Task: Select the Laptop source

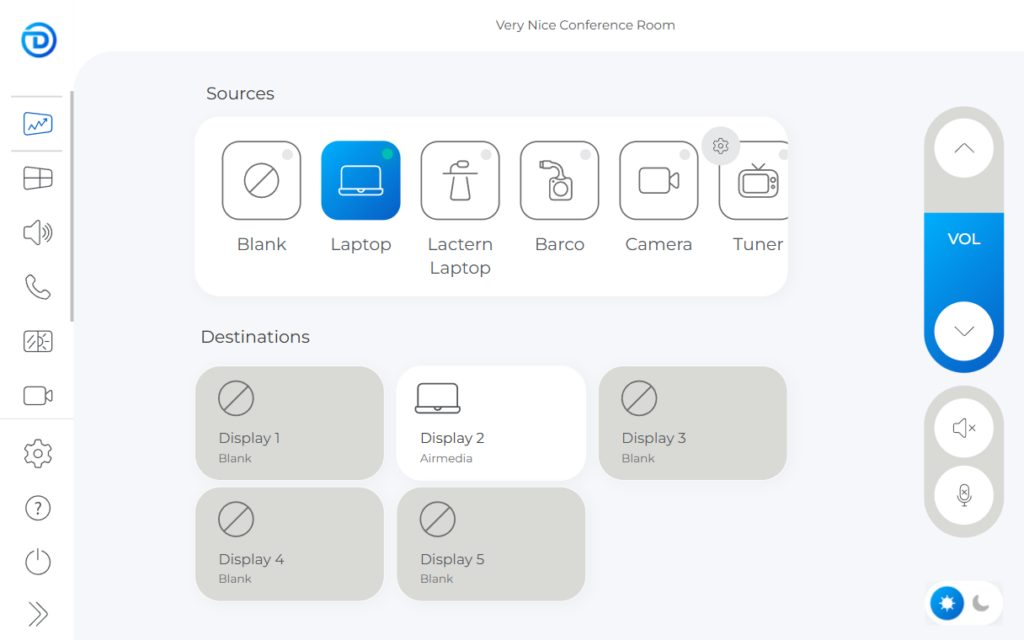Action: tap(360, 181)
